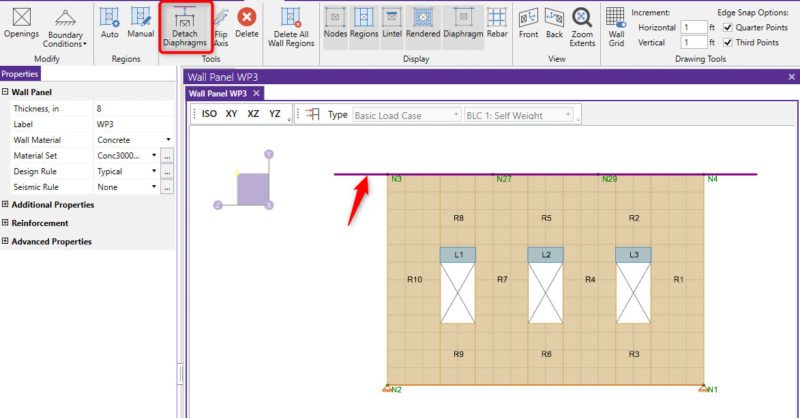Expand the Additional Properties section
The height and width of the screenshot is (418, 800).
tap(6, 205)
